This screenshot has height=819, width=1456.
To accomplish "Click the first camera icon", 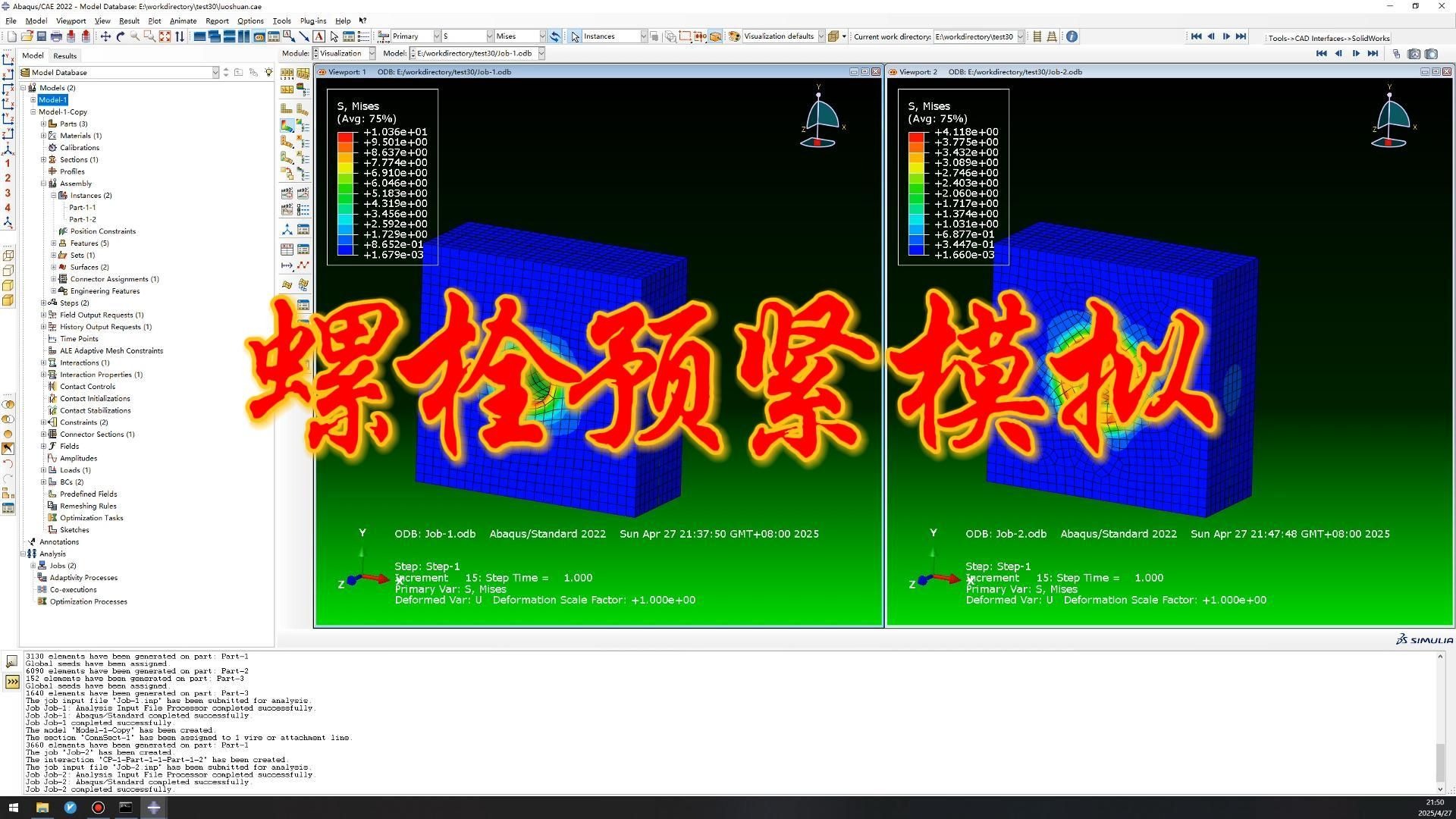I will [x=1414, y=54].
